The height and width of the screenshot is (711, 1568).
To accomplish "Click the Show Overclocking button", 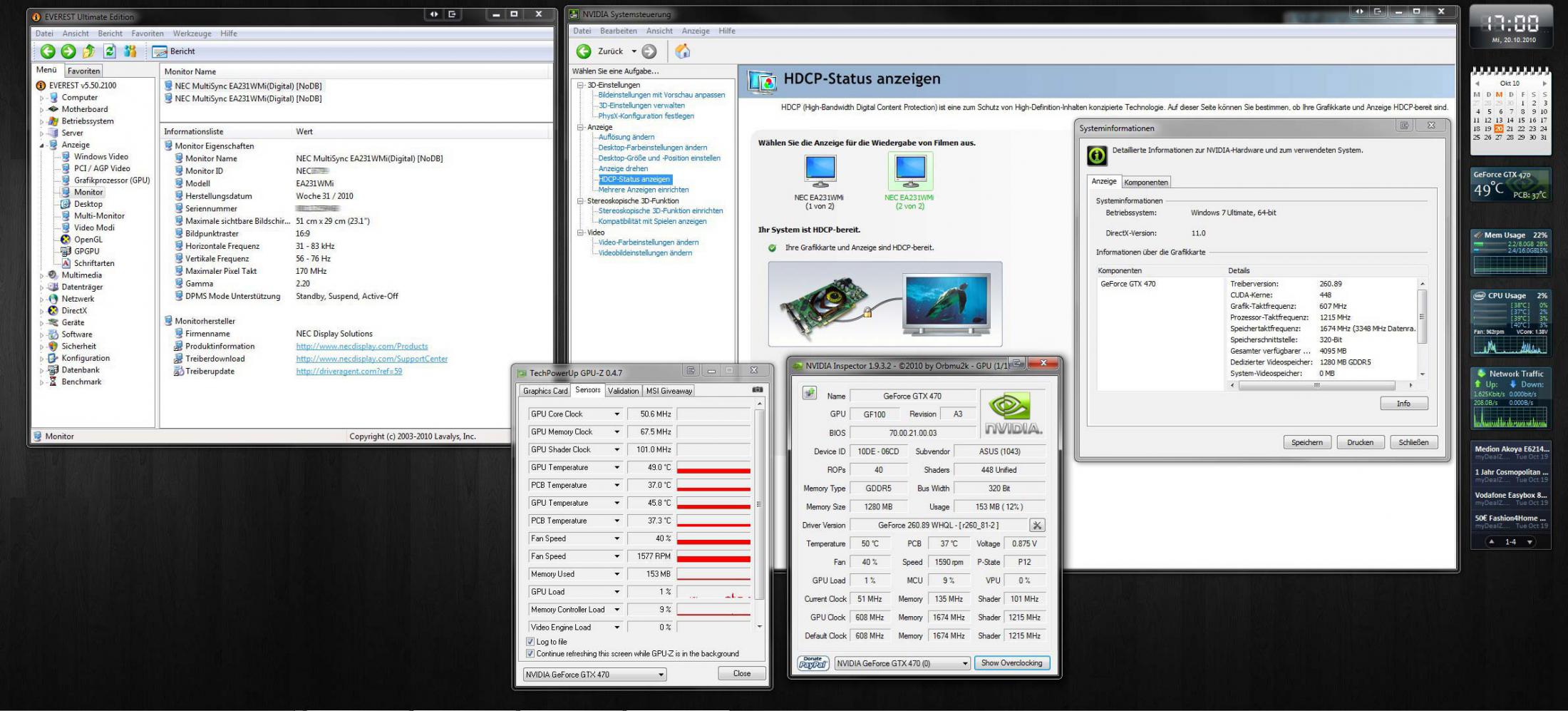I will tap(1012, 663).
